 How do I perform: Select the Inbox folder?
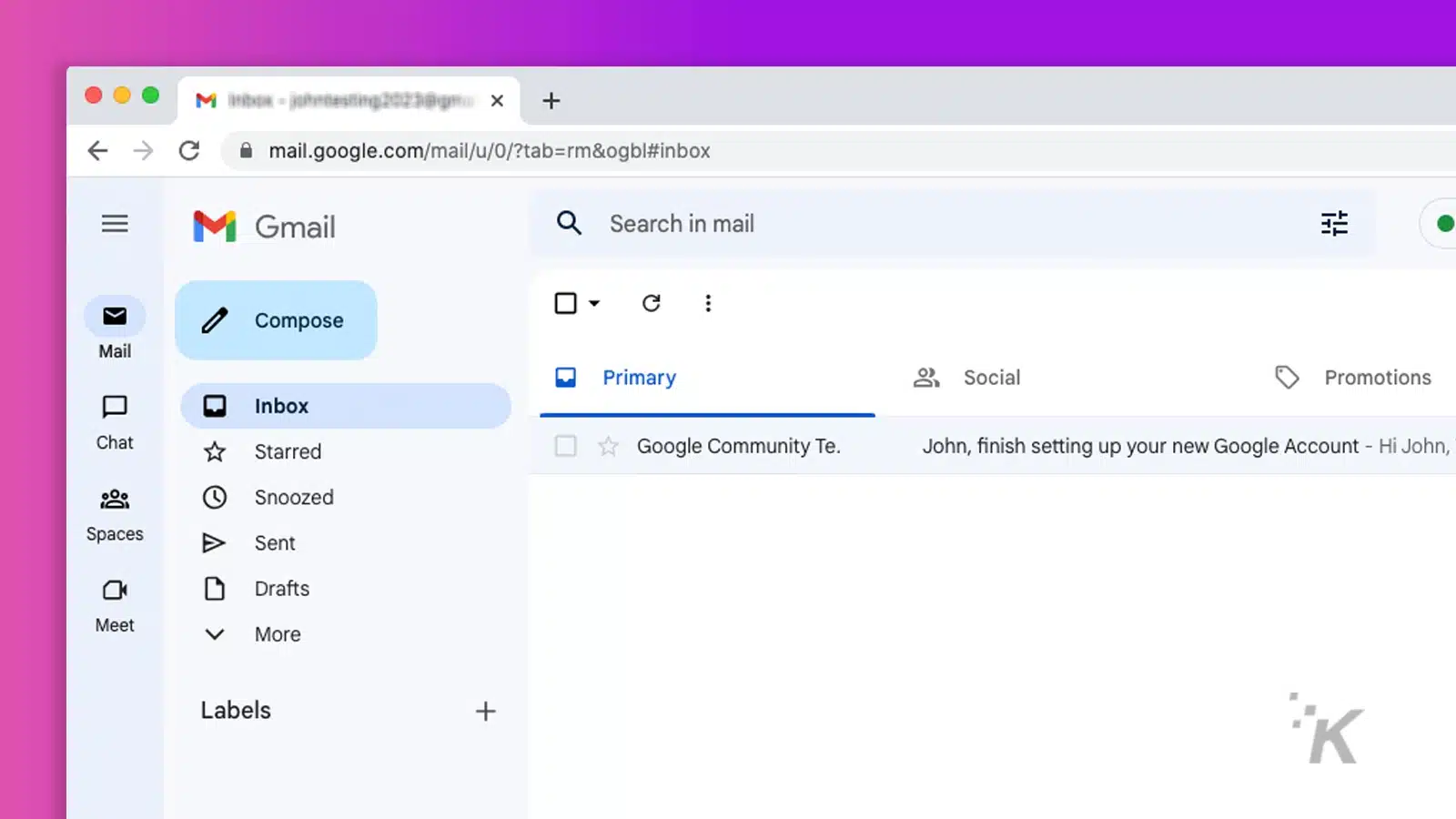(x=346, y=406)
